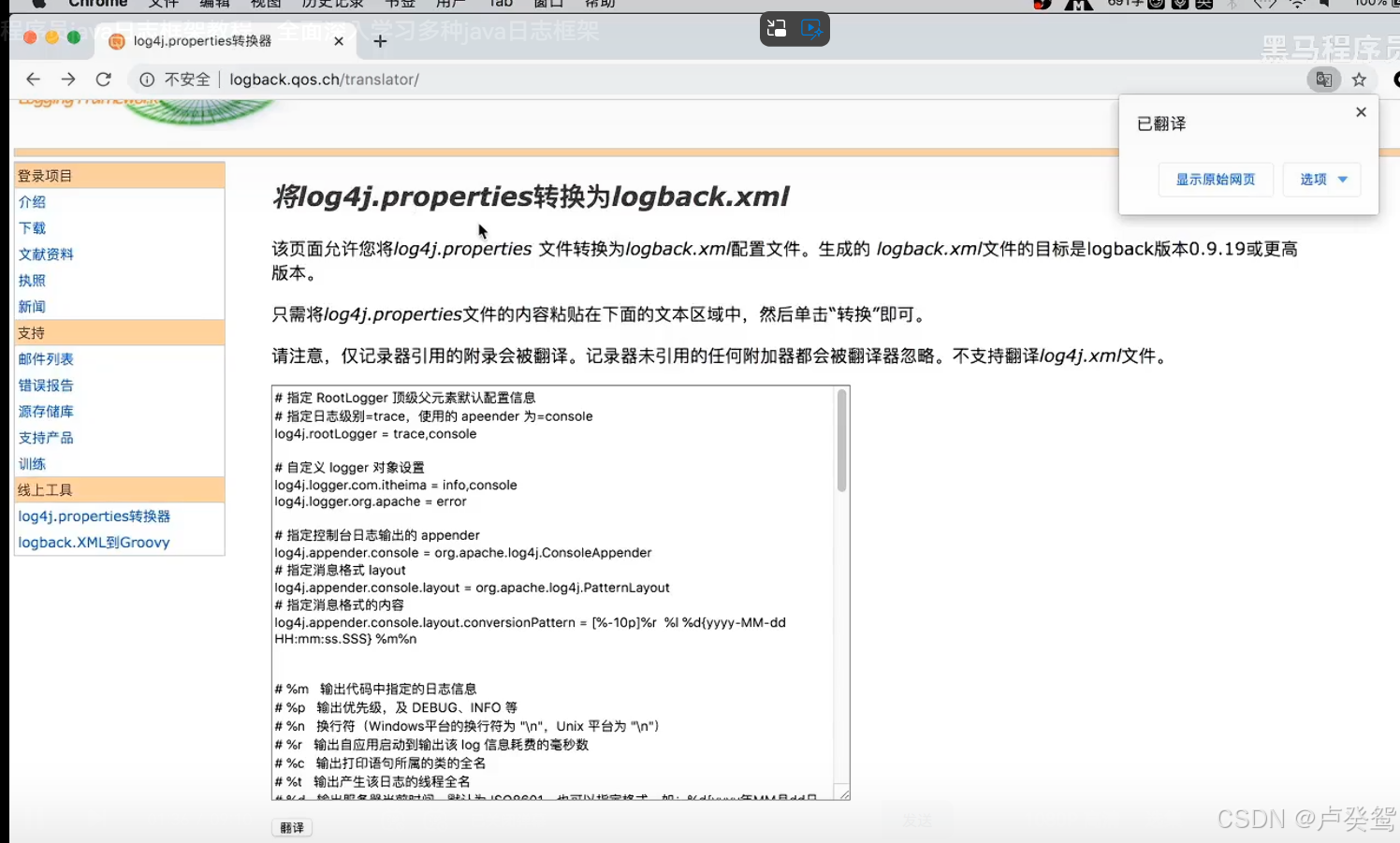Viewport: 1400px width, 843px height.
Task: Open the Google Translate icon in address bar
Action: tap(1323, 80)
